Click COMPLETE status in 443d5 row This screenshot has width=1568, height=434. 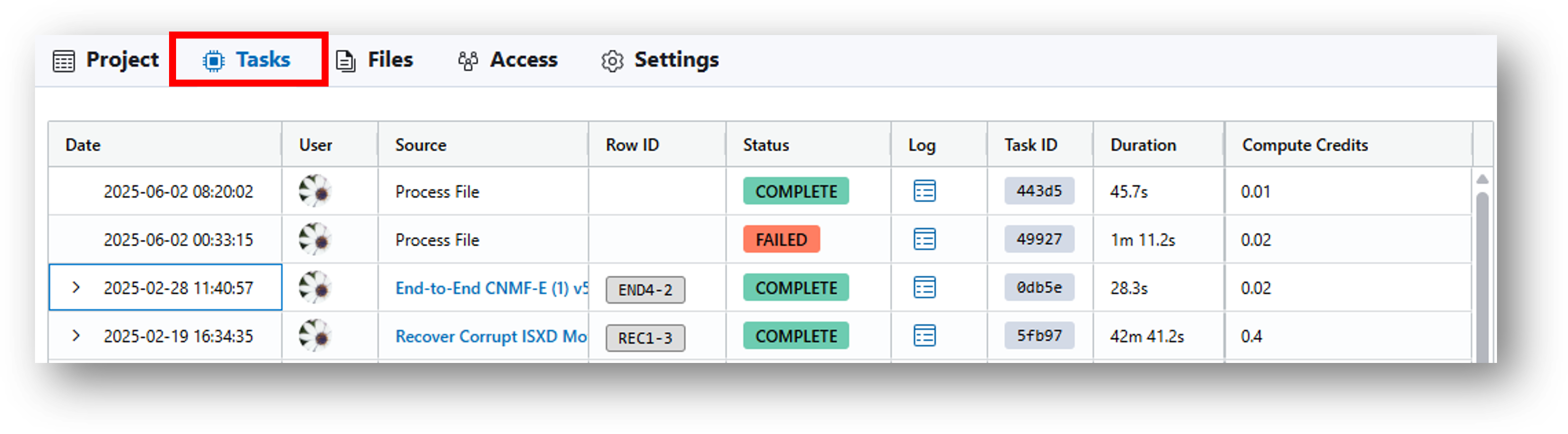pos(796,191)
